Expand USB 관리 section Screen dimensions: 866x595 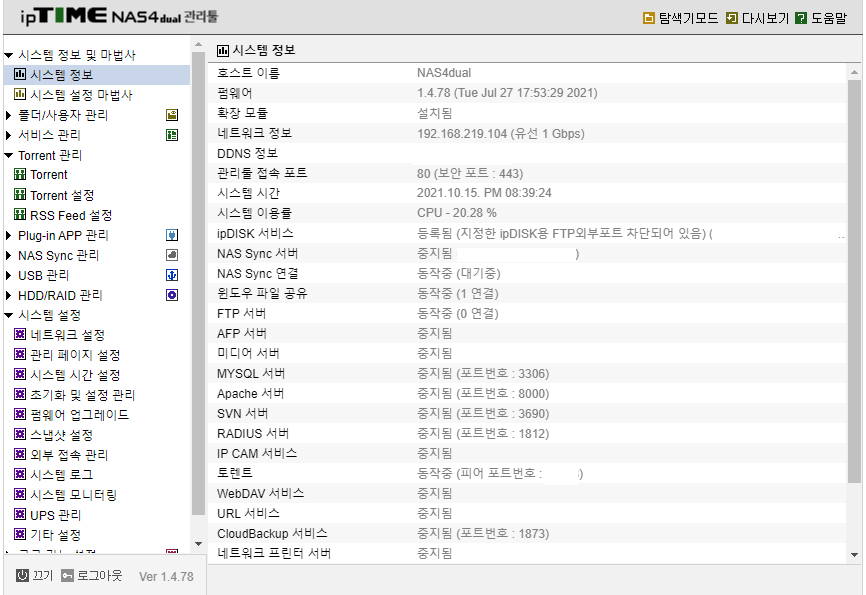8,275
